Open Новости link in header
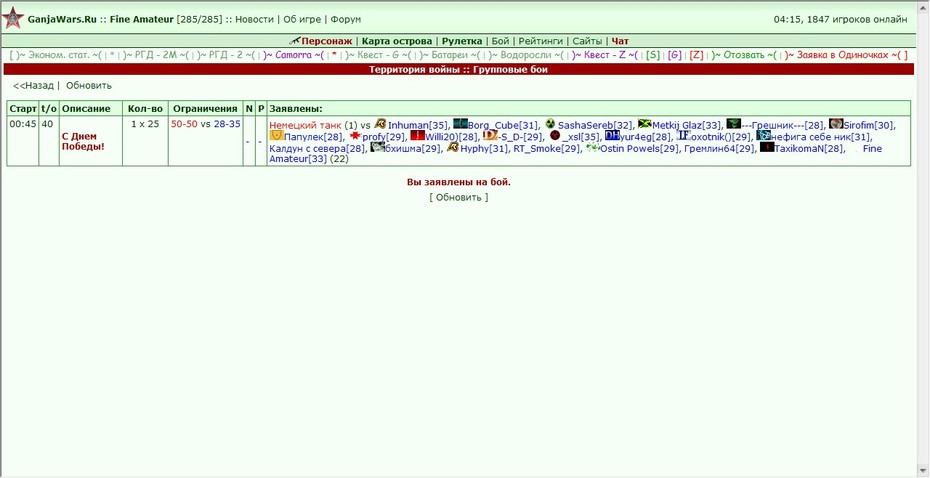 pos(254,20)
